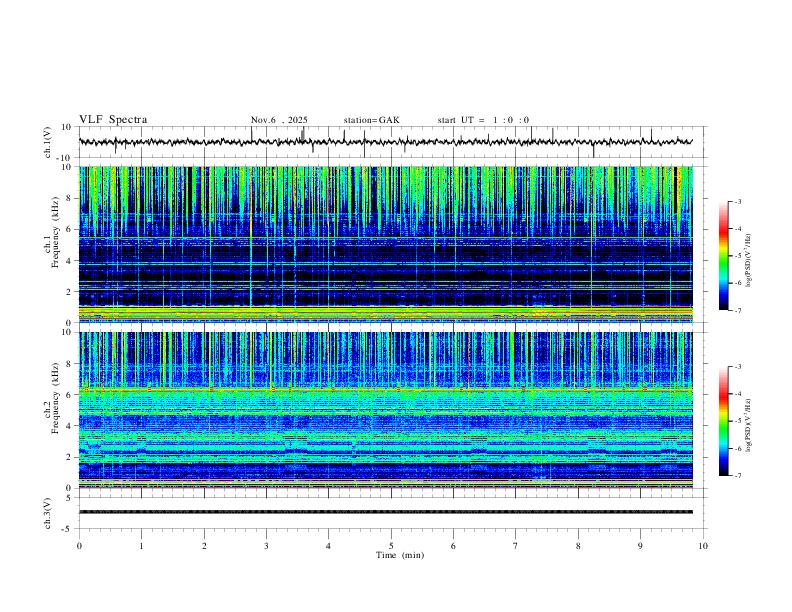
Task: Click time axis tick label "8"
Action: coord(578,546)
